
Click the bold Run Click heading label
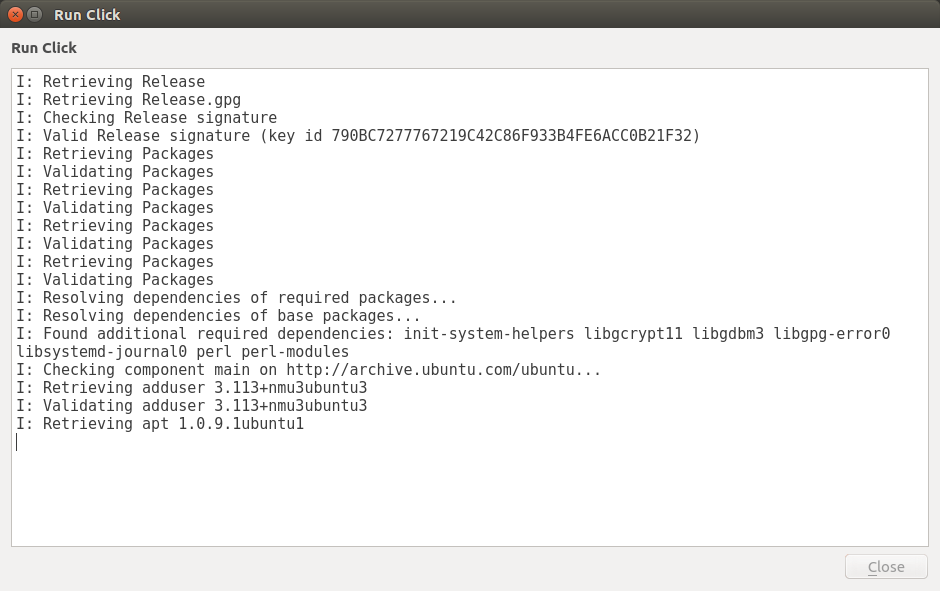44,48
